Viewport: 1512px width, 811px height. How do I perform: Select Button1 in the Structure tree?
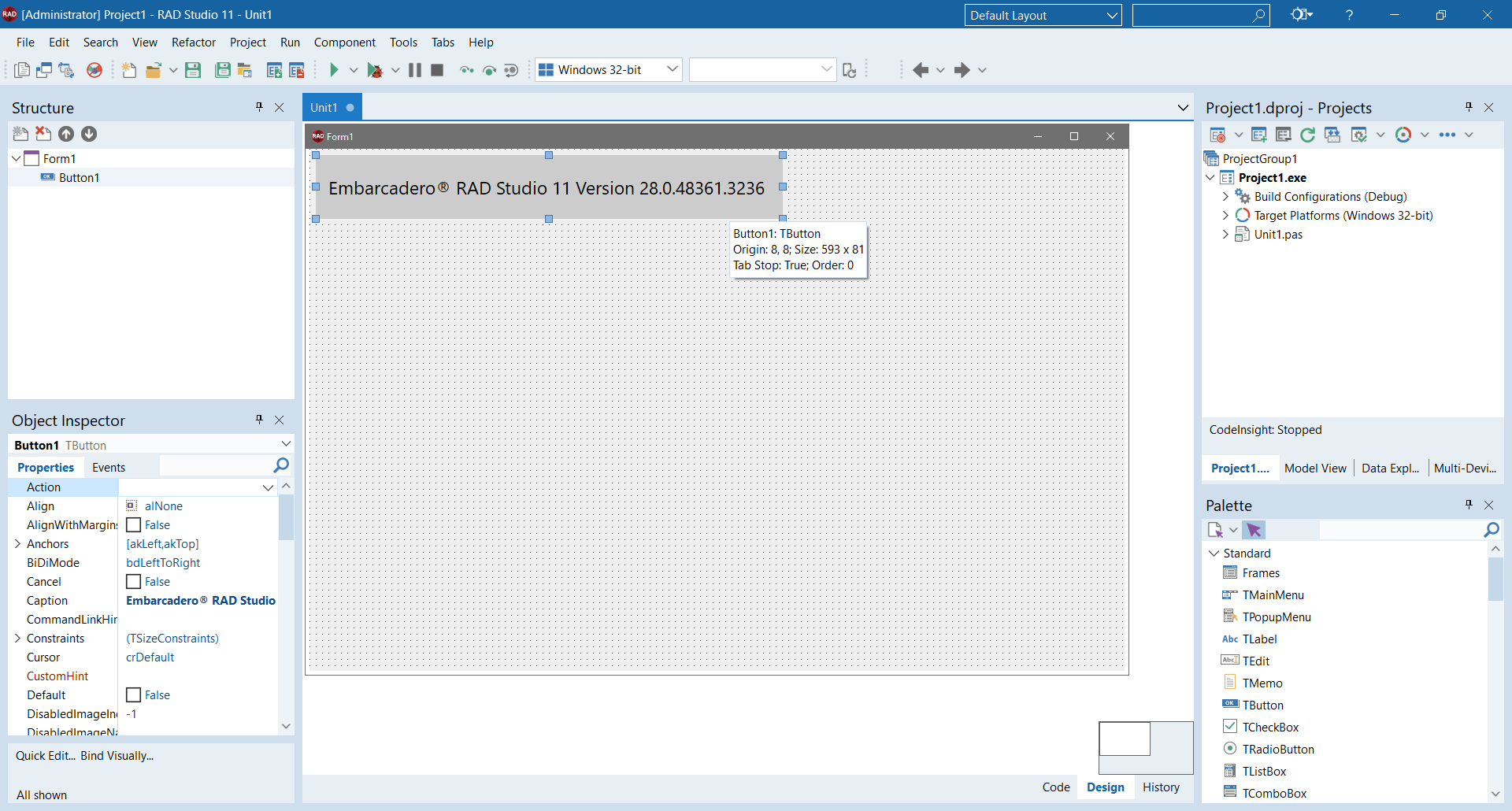[79, 178]
